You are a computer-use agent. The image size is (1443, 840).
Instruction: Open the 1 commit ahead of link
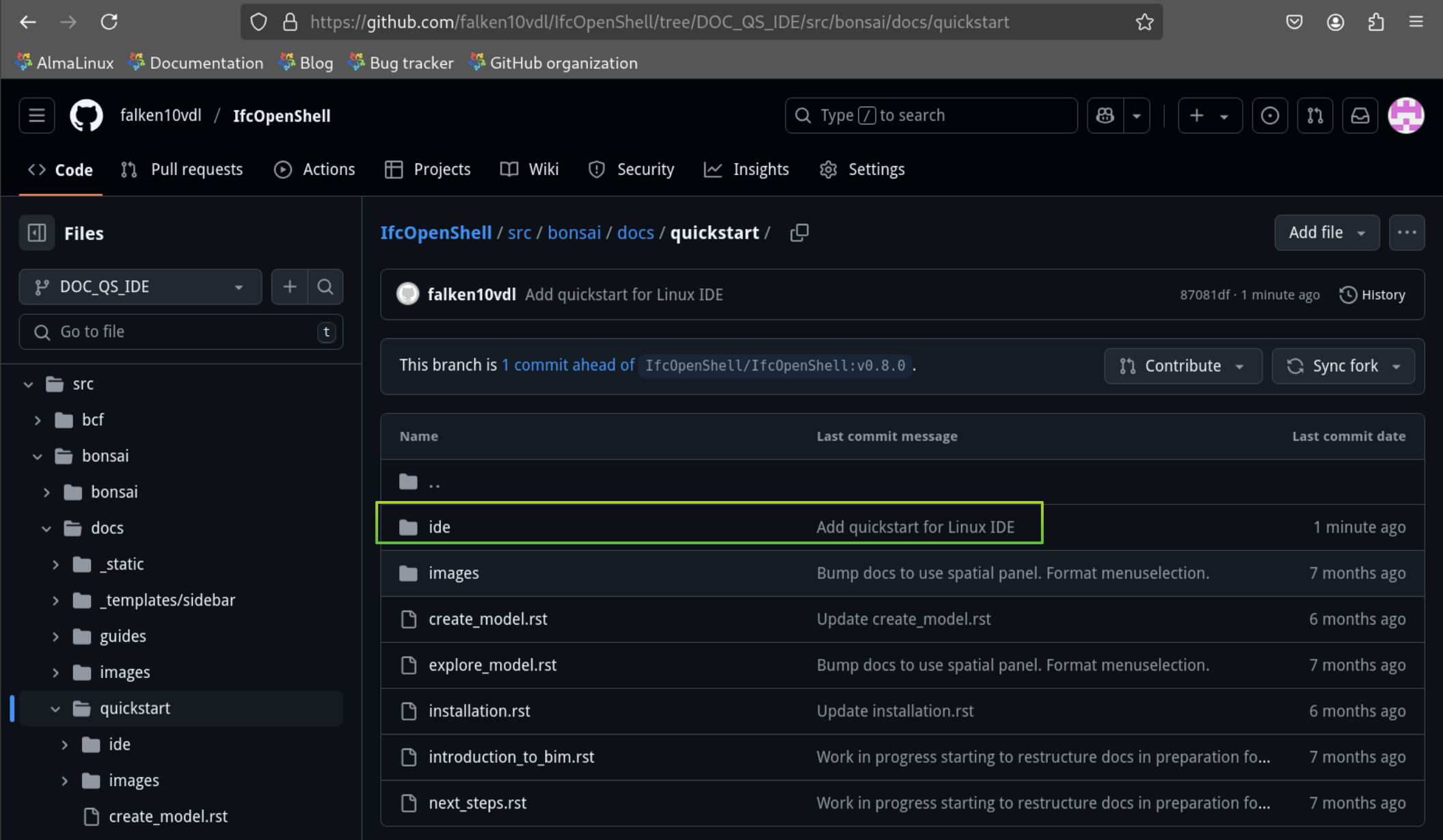pyautogui.click(x=567, y=365)
